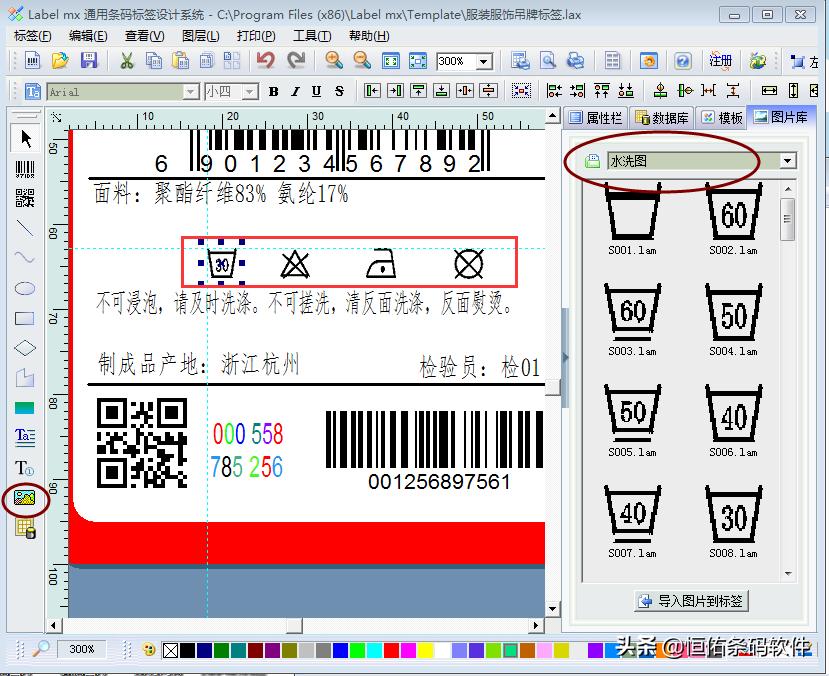Toggle underline text formatting

(317, 91)
